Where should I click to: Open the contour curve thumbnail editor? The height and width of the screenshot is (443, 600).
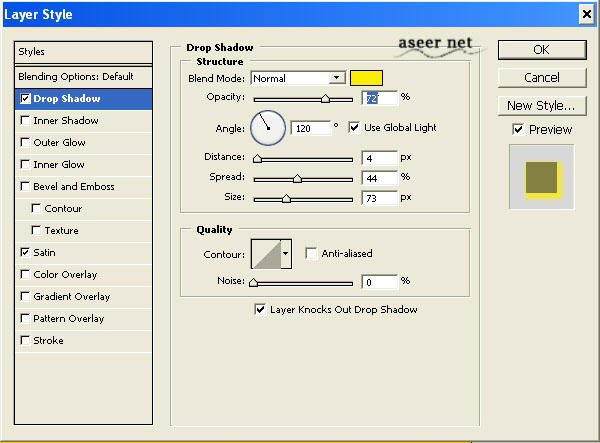tap(266, 254)
